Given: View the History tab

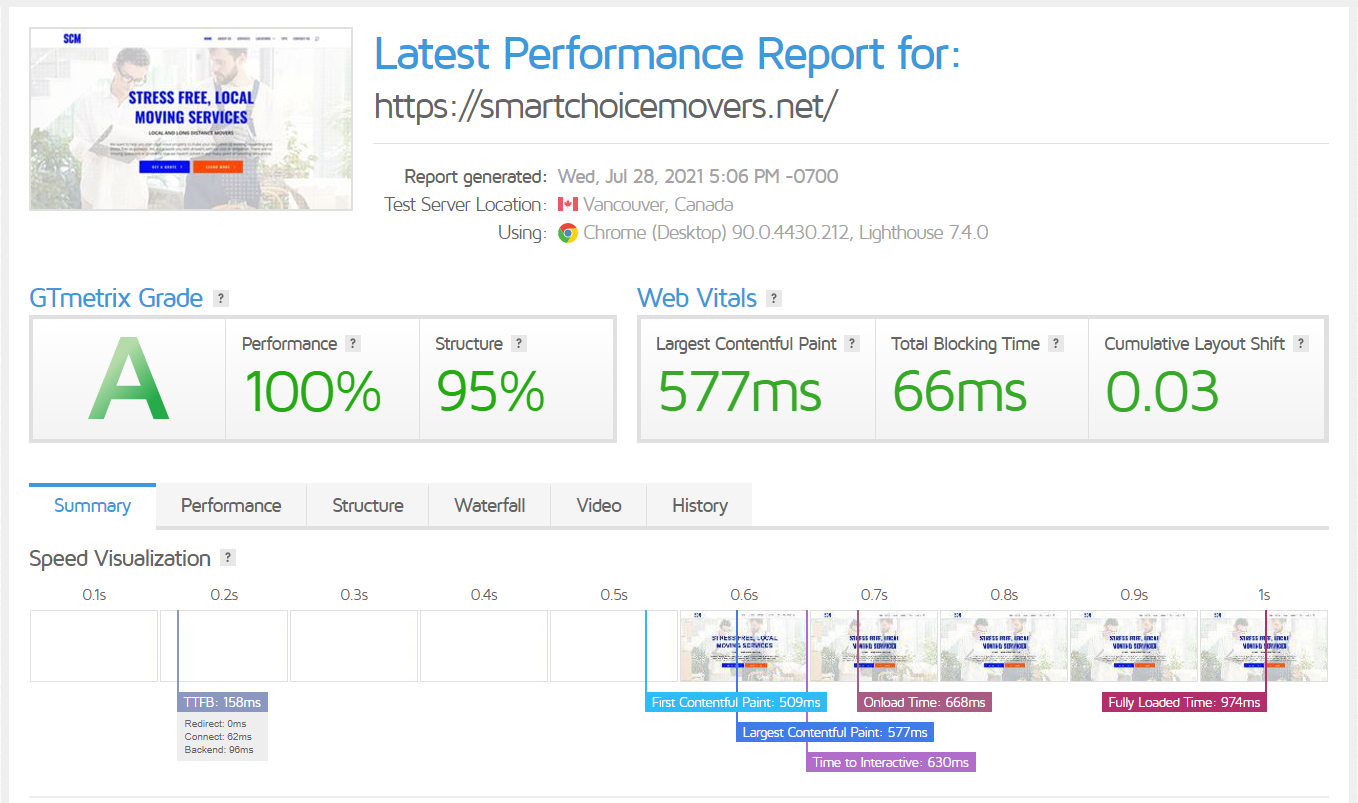Looking at the screenshot, I should click(x=699, y=505).
